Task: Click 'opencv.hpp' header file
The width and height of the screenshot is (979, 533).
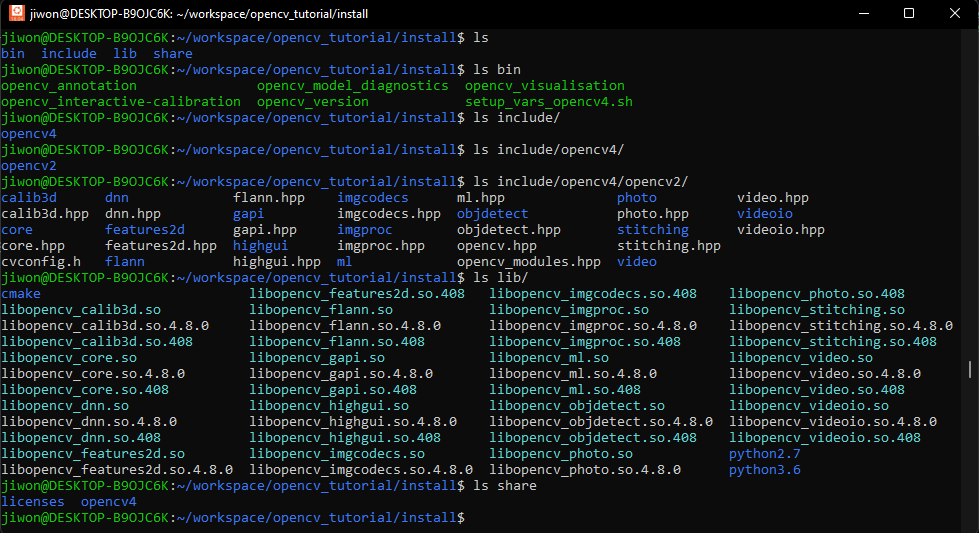Action: (497, 246)
